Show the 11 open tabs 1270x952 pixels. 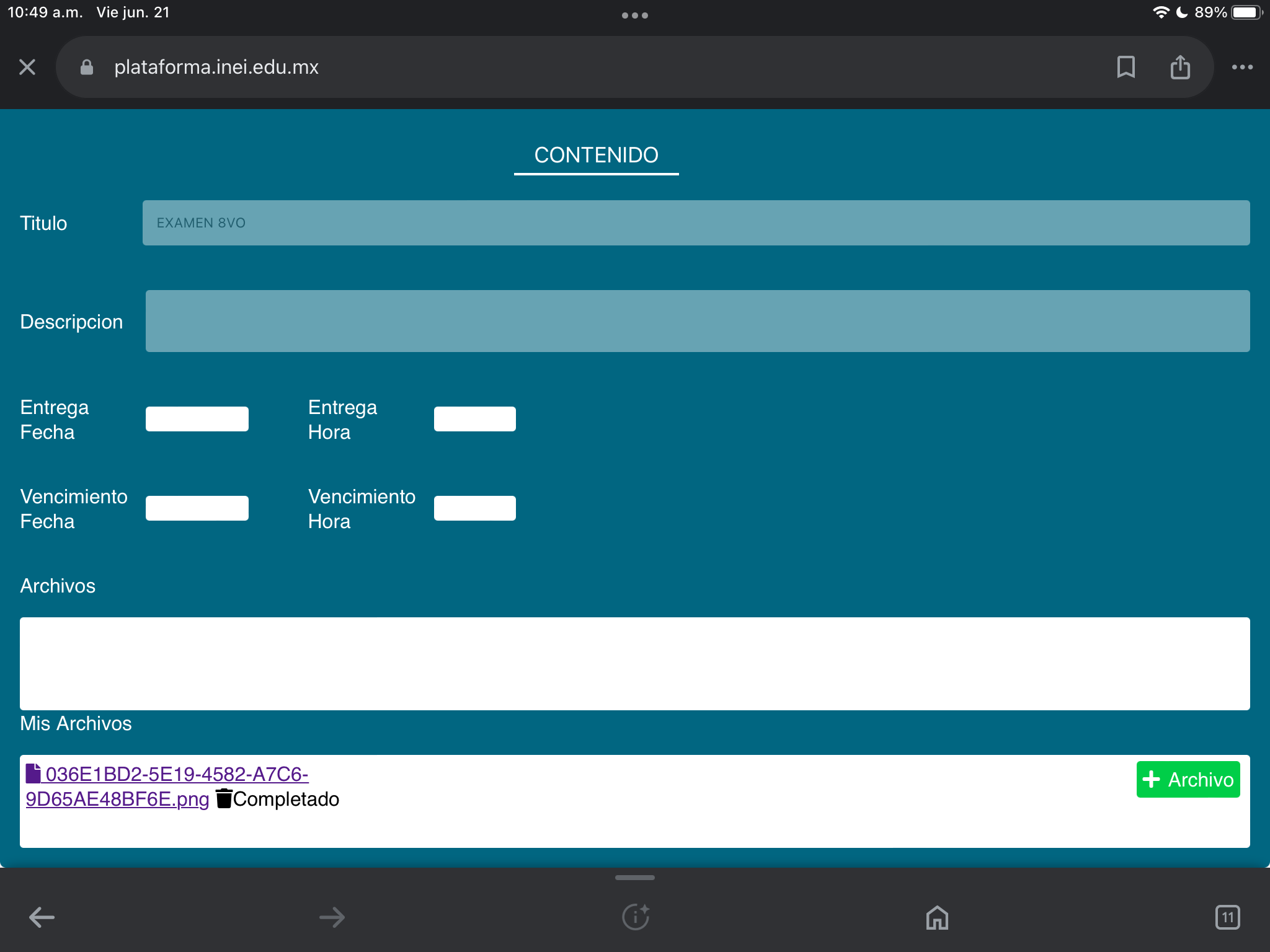1227,917
